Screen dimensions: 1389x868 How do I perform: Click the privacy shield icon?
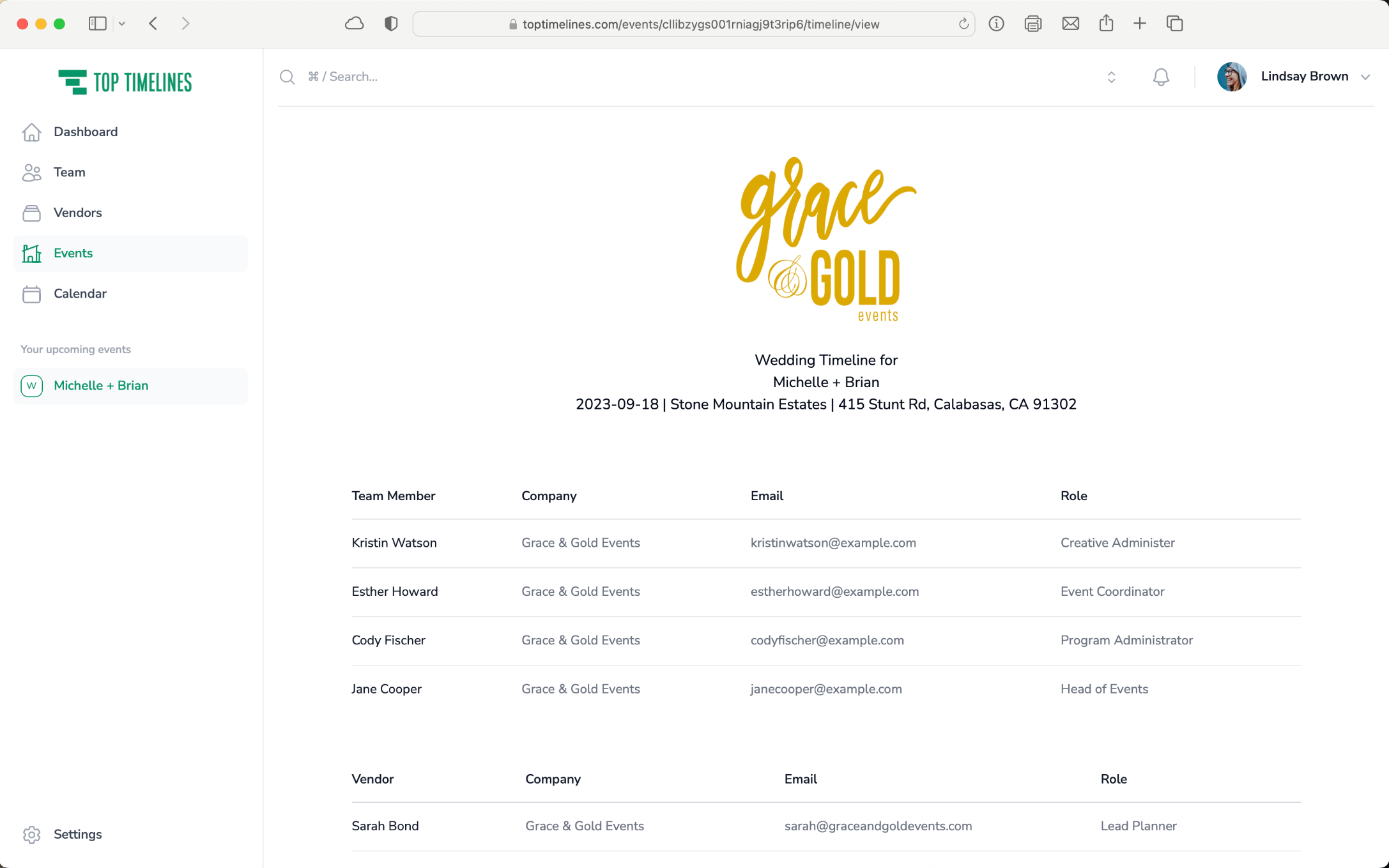point(391,24)
